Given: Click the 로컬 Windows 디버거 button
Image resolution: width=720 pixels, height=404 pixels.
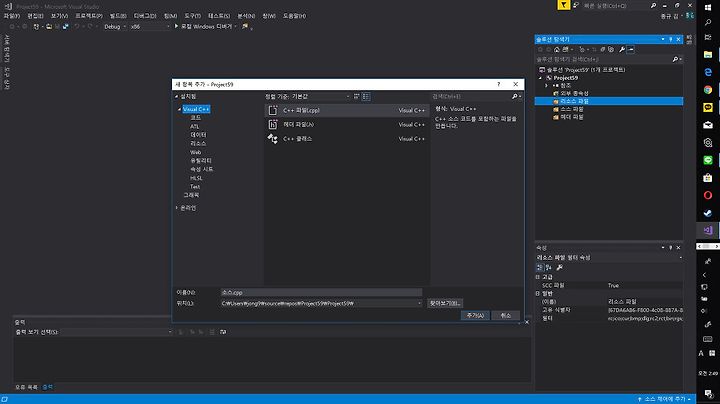Looking at the screenshot, I should click(x=205, y=27).
